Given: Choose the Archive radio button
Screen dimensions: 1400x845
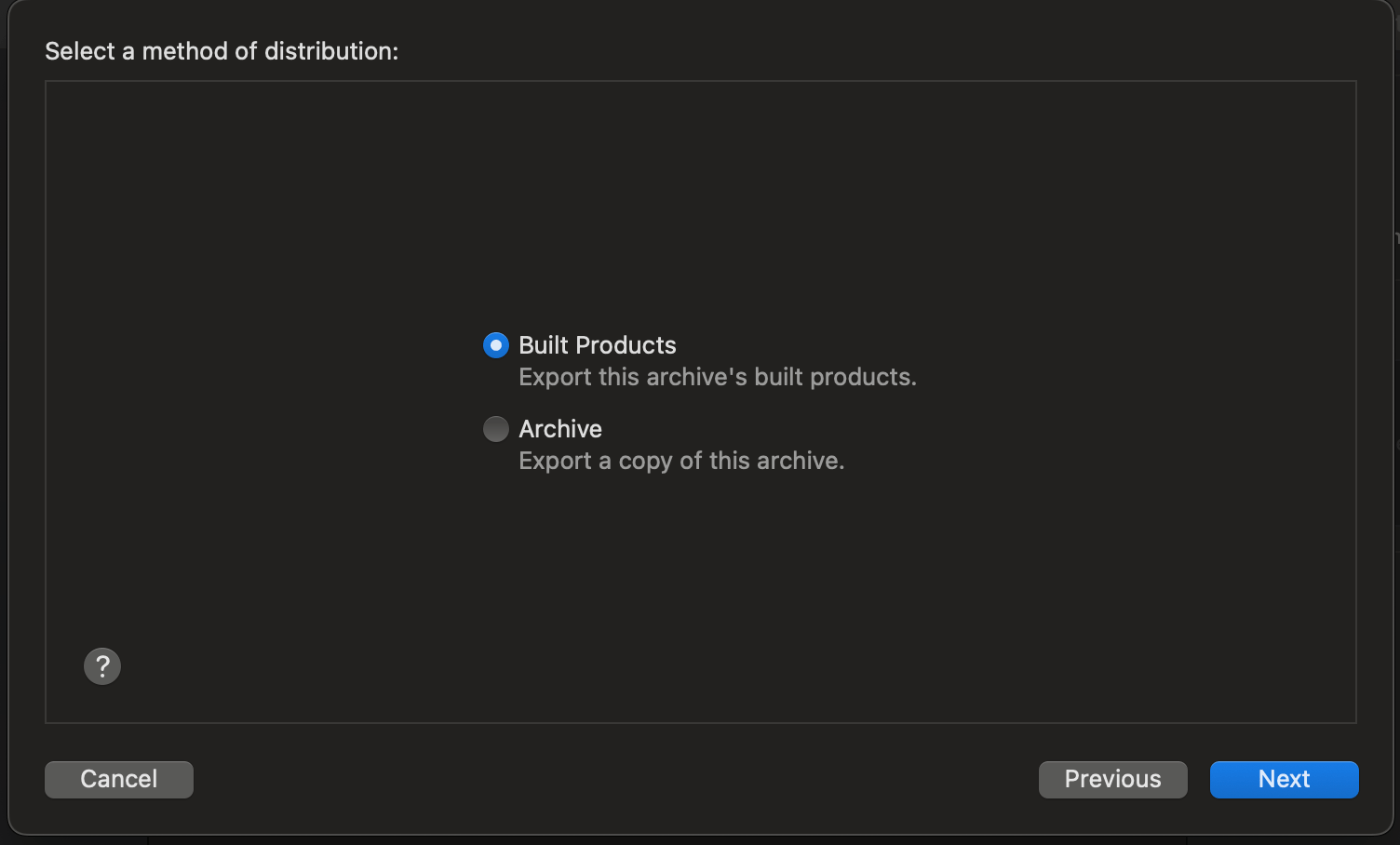Looking at the screenshot, I should pyautogui.click(x=495, y=429).
